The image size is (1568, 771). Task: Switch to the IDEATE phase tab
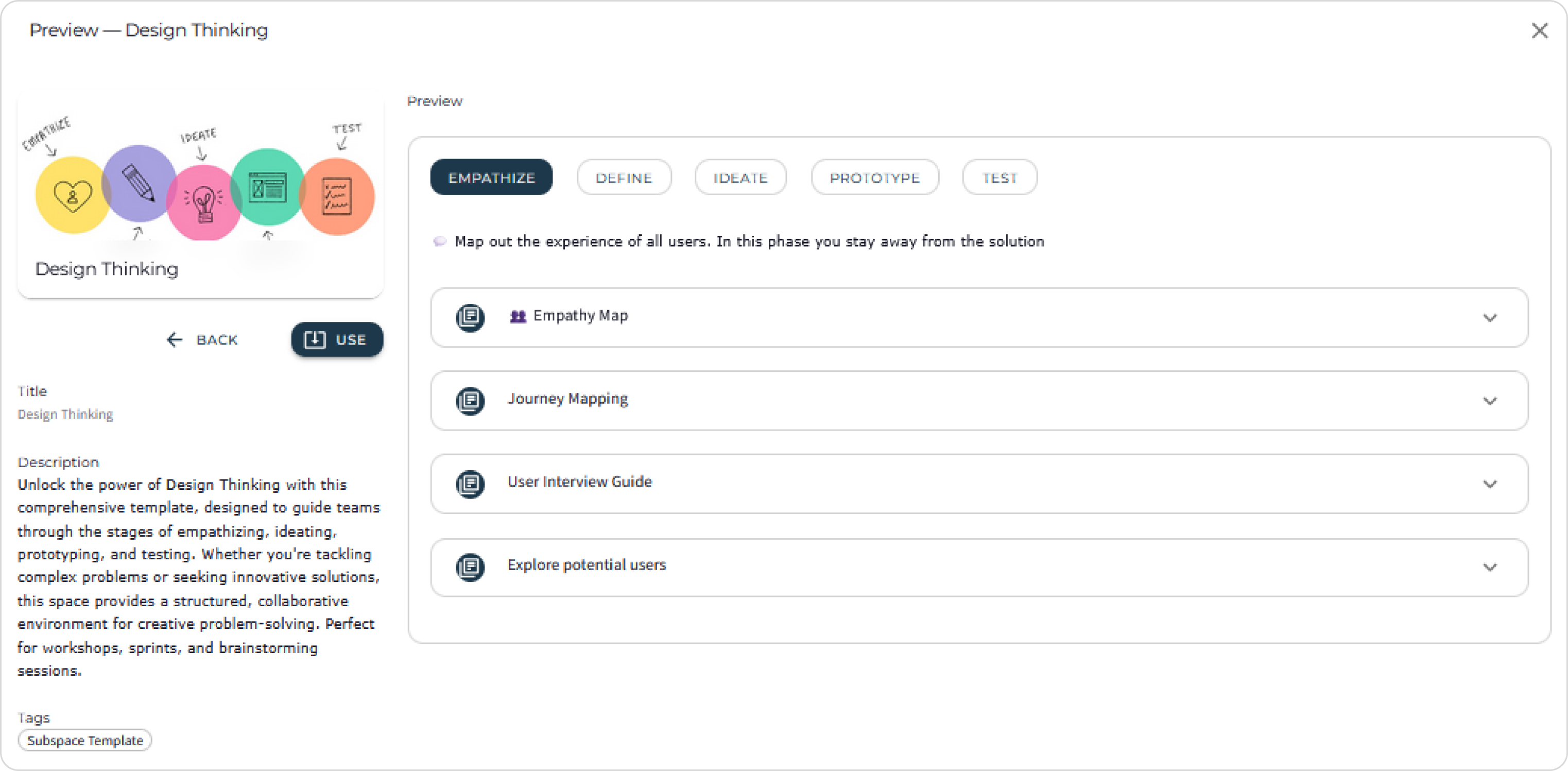coord(740,177)
